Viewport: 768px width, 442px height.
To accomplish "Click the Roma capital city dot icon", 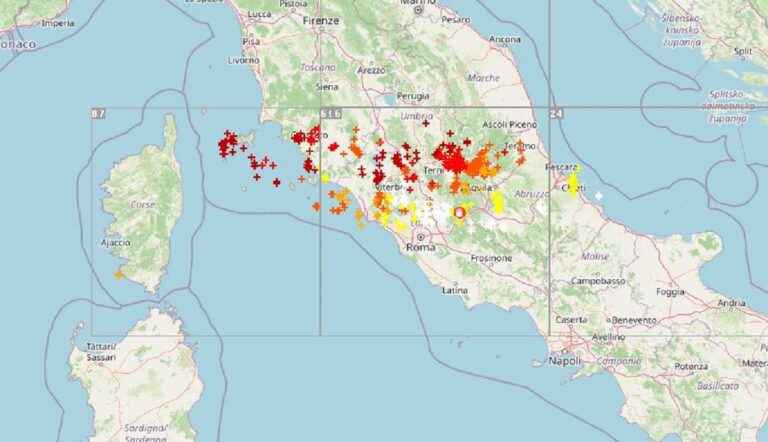I will (x=421, y=237).
